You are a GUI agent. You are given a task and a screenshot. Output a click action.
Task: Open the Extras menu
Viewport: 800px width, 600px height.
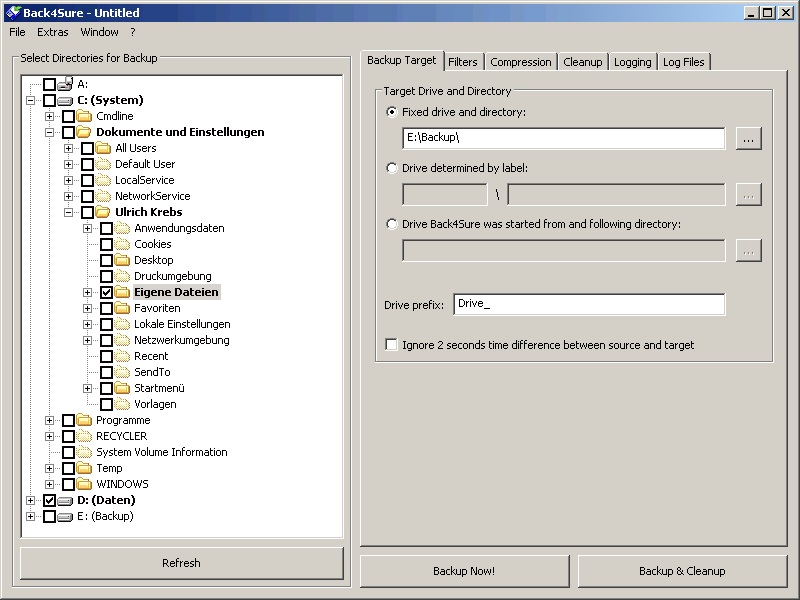click(52, 31)
